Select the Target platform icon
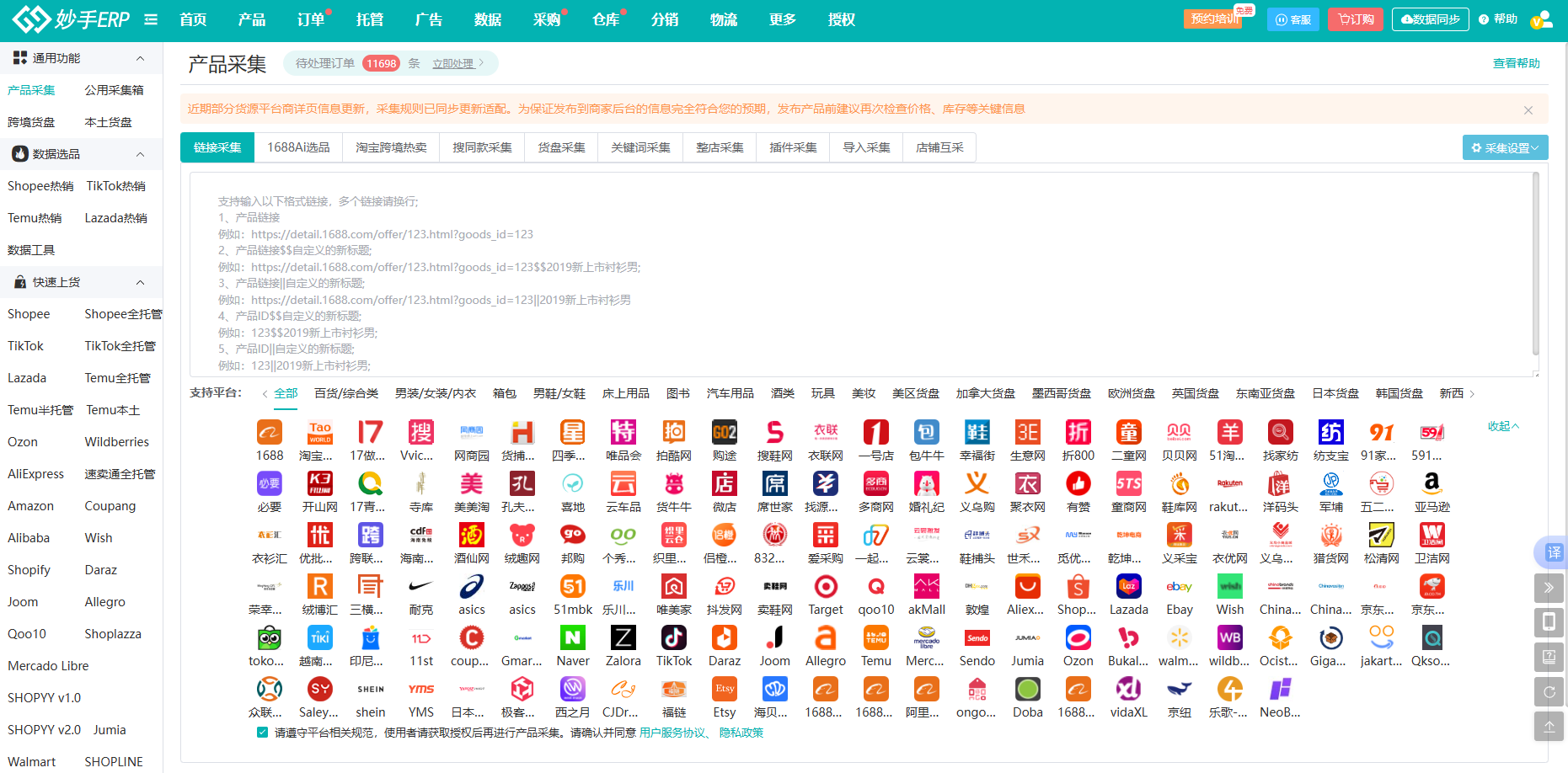This screenshot has width=1568, height=773. click(x=826, y=587)
